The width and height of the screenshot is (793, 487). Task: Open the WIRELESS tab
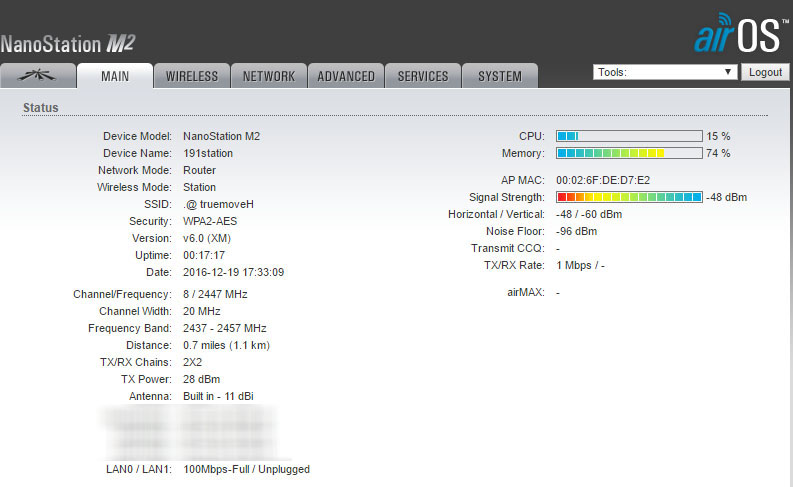click(192, 76)
